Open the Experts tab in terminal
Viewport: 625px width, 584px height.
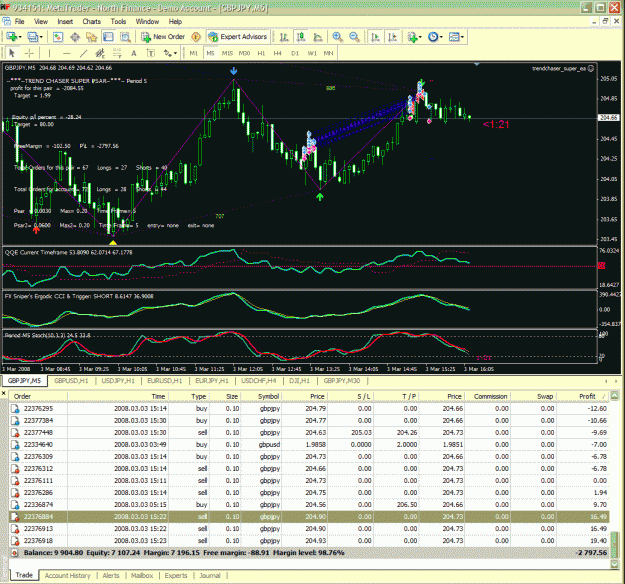pyautogui.click(x=176, y=576)
